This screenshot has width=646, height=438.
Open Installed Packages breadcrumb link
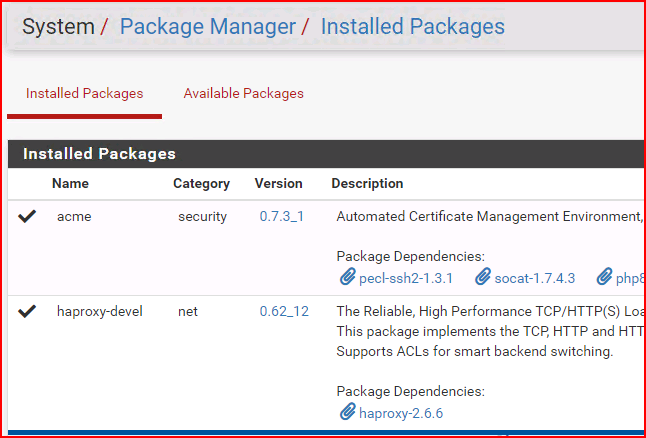click(413, 27)
